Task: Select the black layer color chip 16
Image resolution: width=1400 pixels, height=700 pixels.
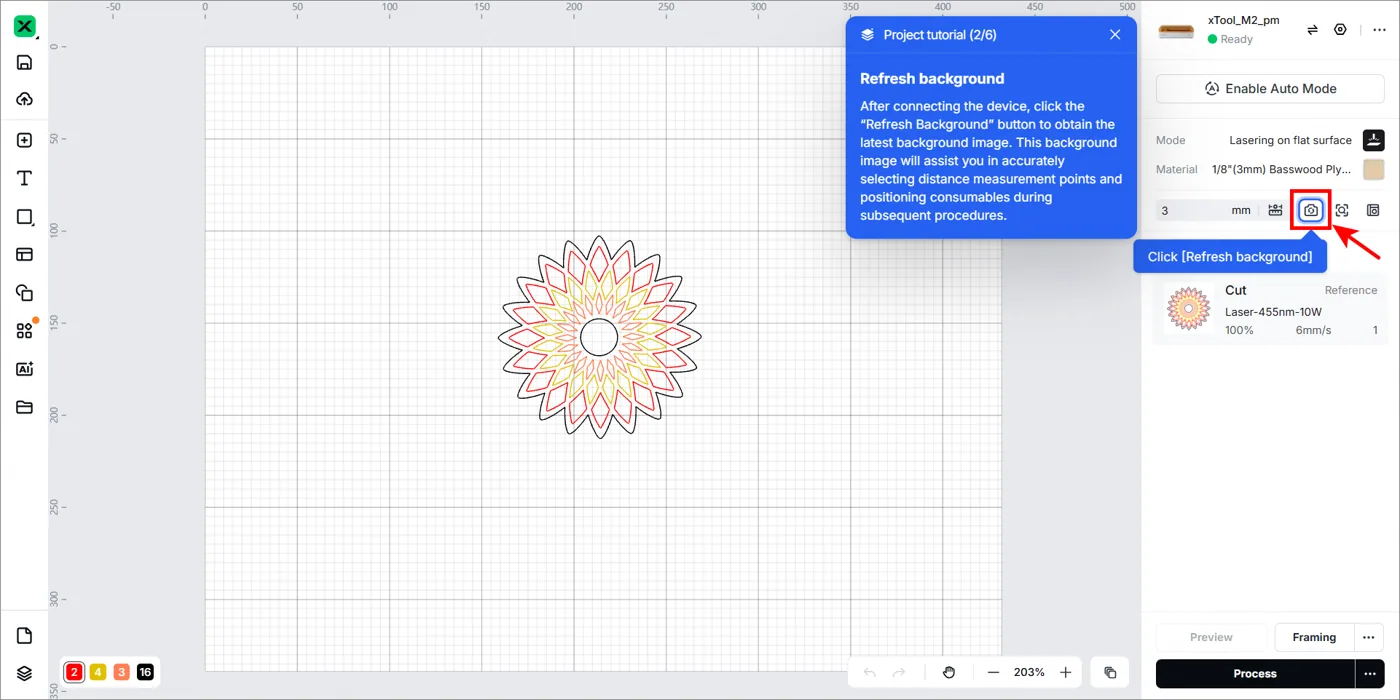Action: click(x=146, y=672)
